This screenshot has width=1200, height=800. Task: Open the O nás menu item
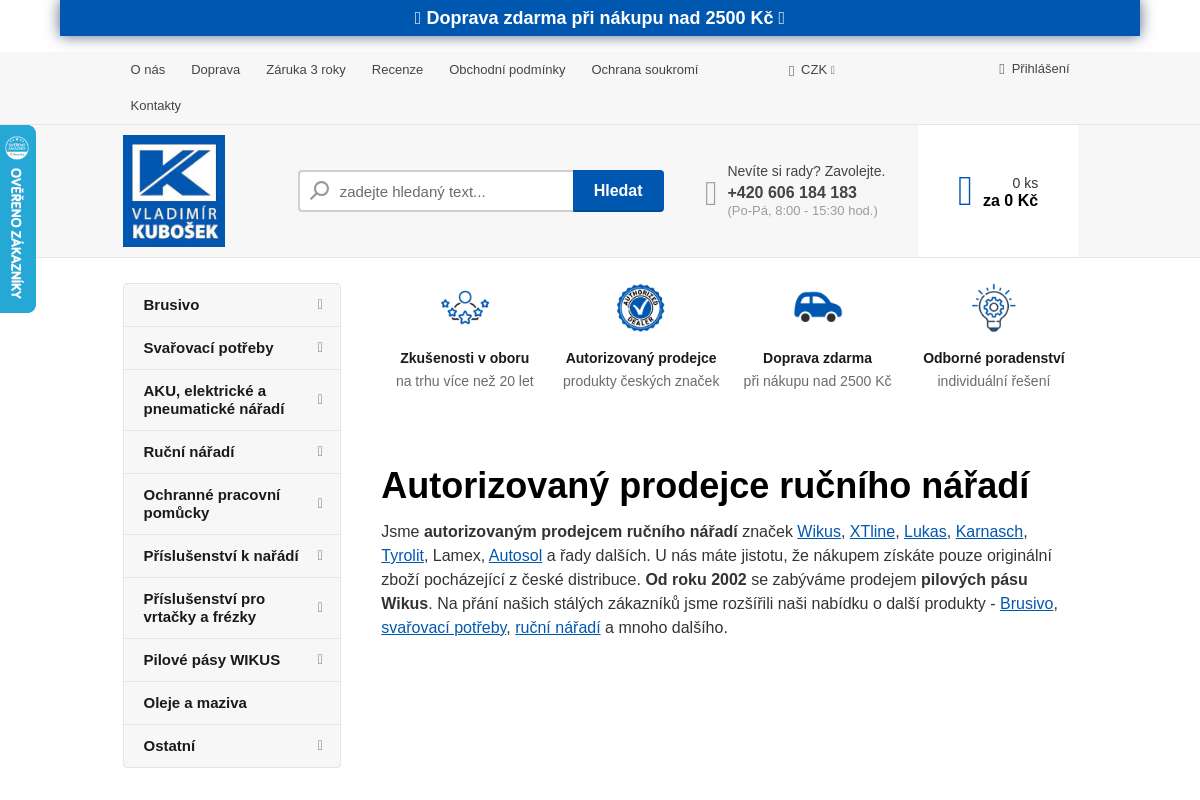148,70
